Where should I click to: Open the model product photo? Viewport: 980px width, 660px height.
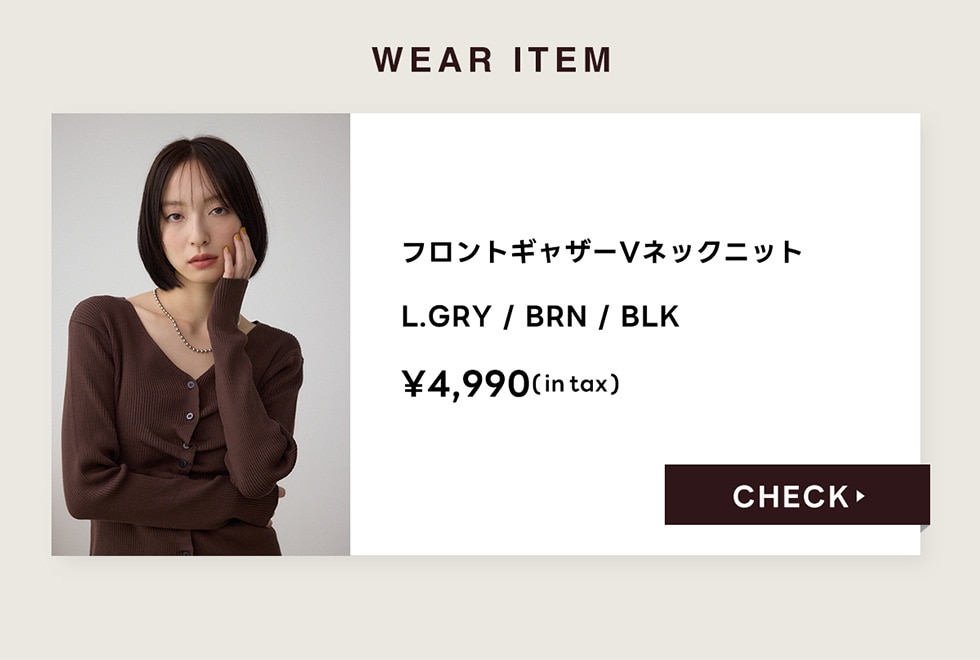(x=201, y=334)
